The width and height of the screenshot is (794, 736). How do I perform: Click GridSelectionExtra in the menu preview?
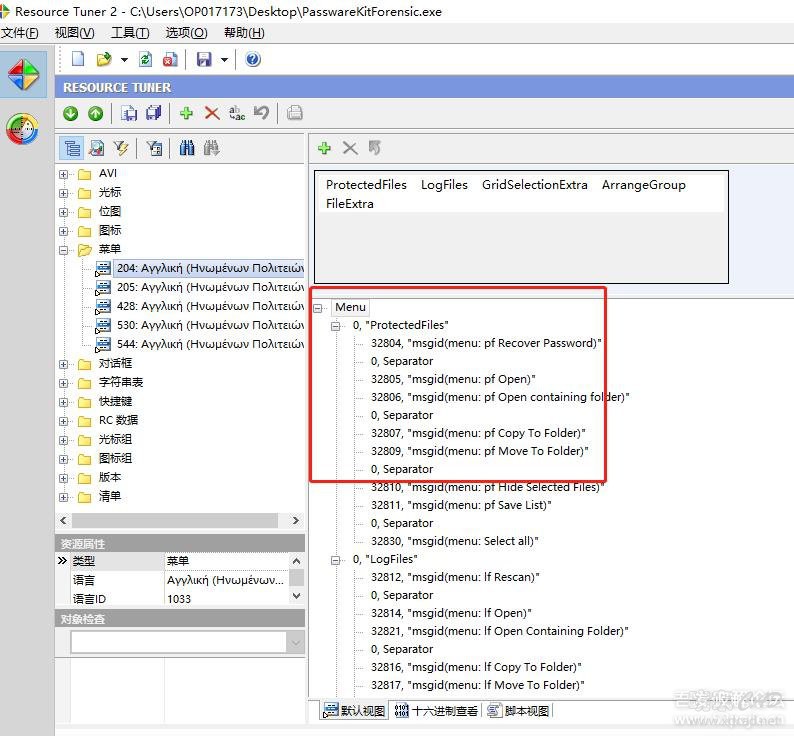click(x=534, y=185)
